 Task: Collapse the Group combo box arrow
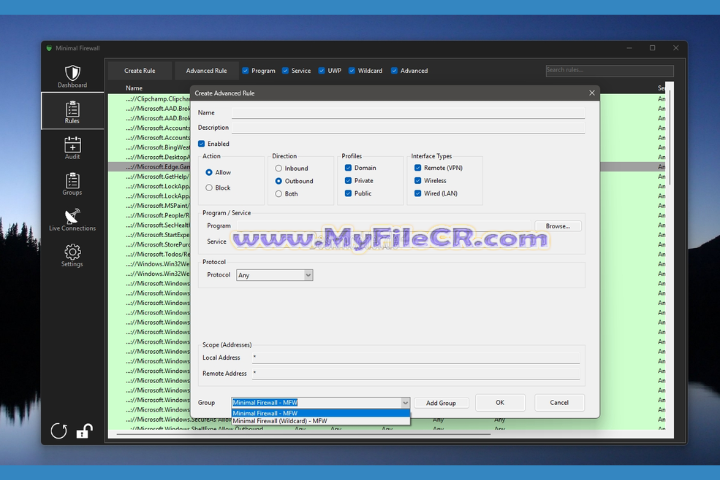click(405, 402)
